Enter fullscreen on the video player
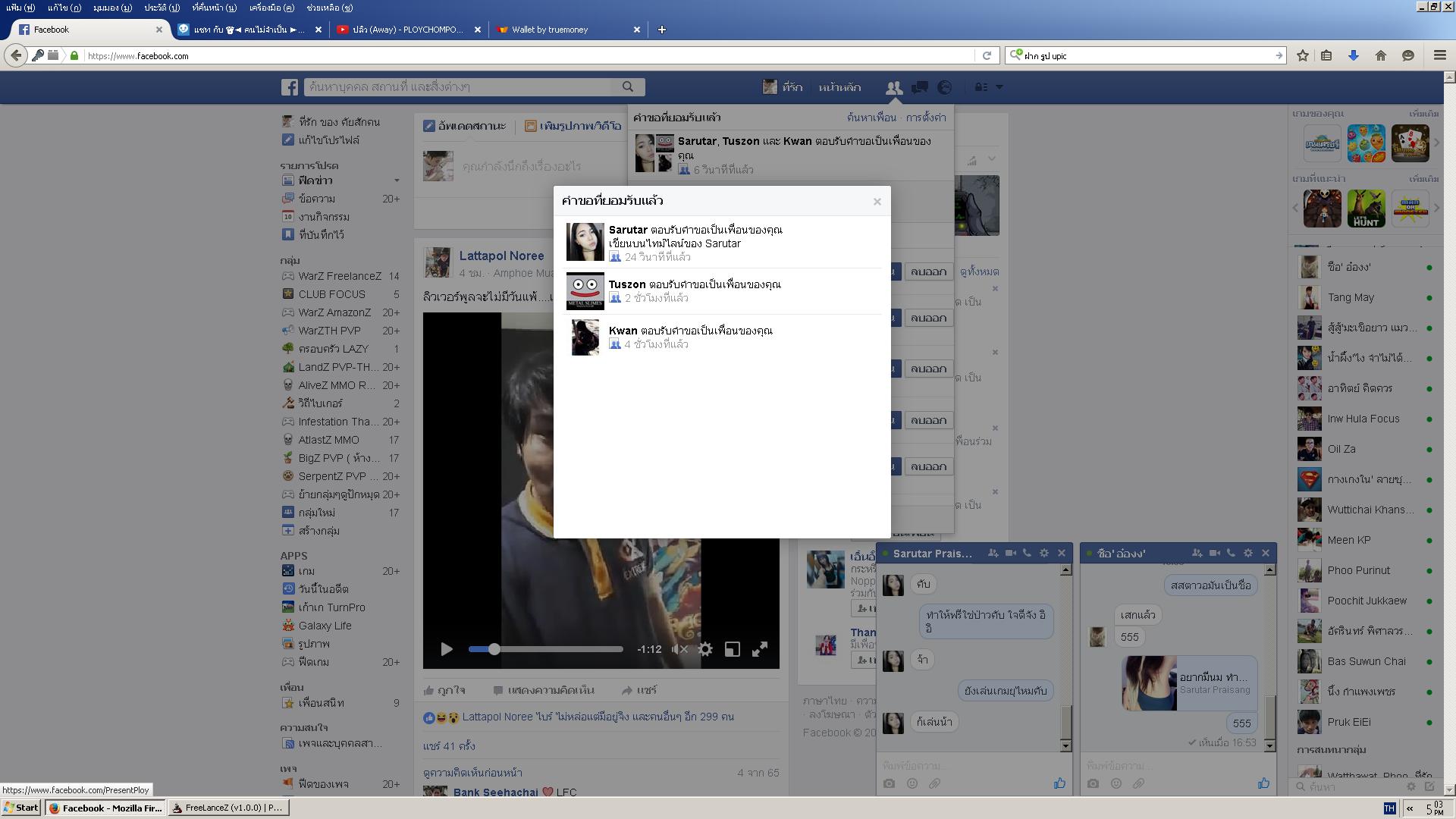The width and height of the screenshot is (1456, 819). [759, 649]
